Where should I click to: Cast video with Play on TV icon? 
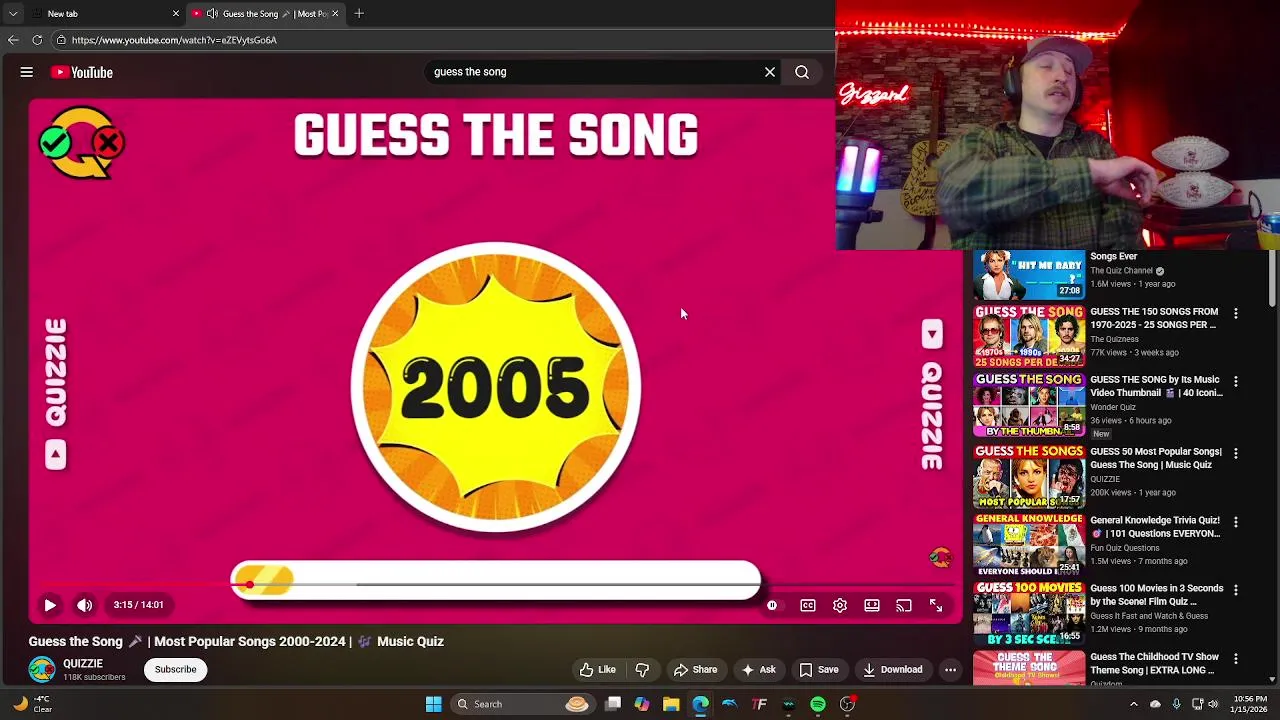tap(904, 605)
